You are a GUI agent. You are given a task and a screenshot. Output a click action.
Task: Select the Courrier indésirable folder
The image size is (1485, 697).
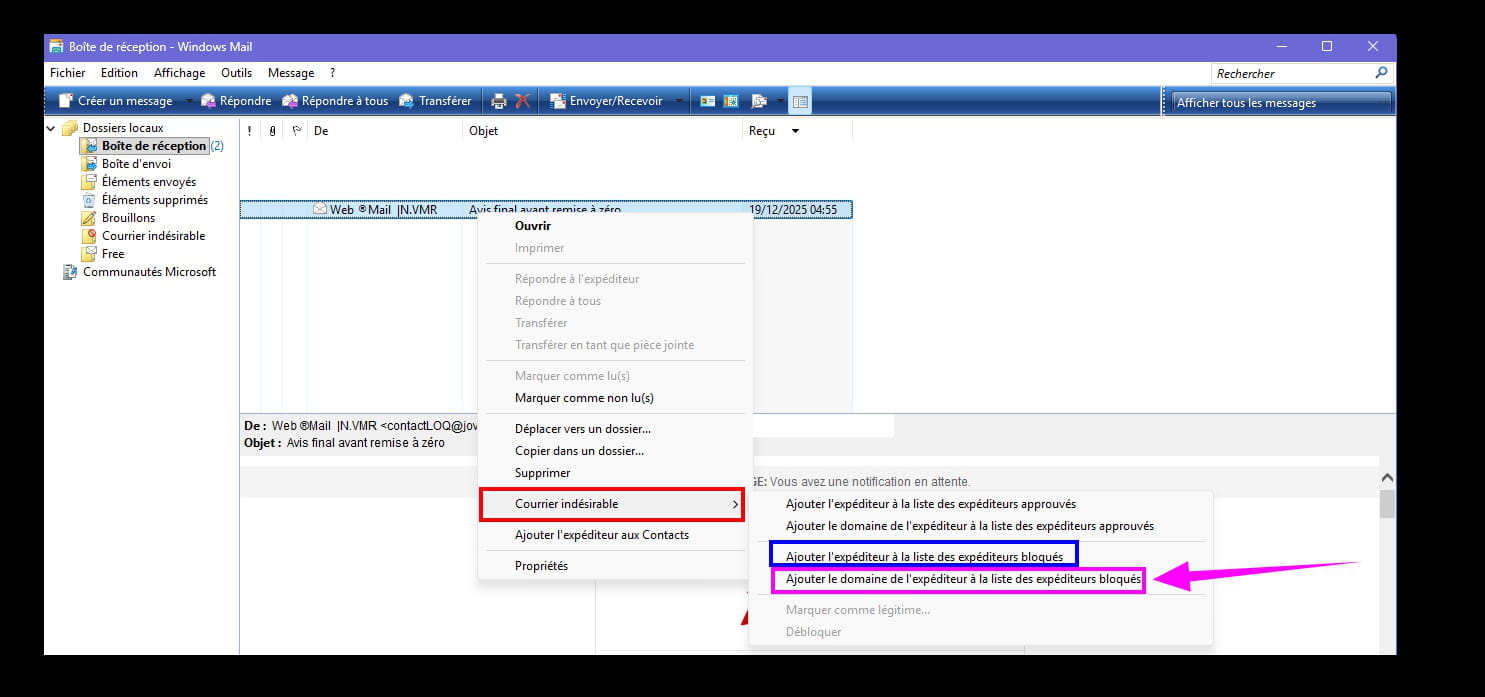point(153,236)
